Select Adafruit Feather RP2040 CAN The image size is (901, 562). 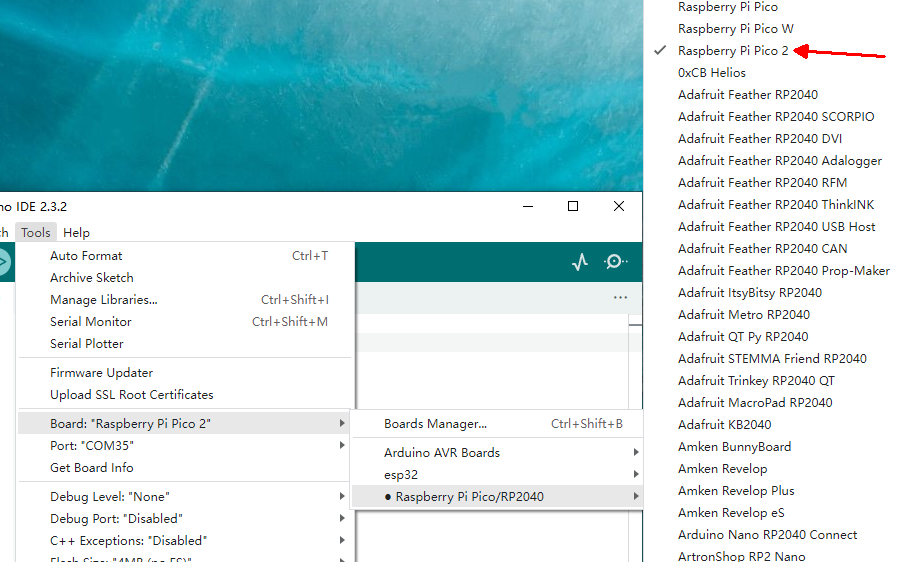coord(763,249)
